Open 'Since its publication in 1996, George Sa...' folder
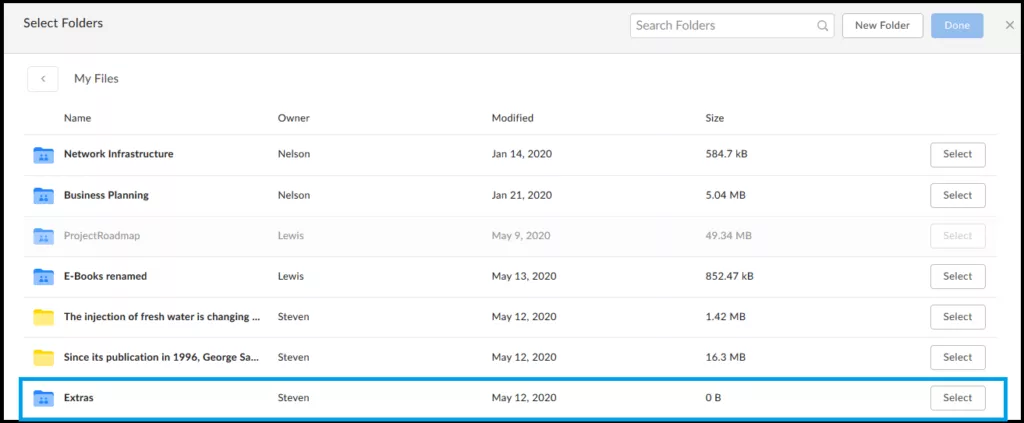 (x=162, y=357)
